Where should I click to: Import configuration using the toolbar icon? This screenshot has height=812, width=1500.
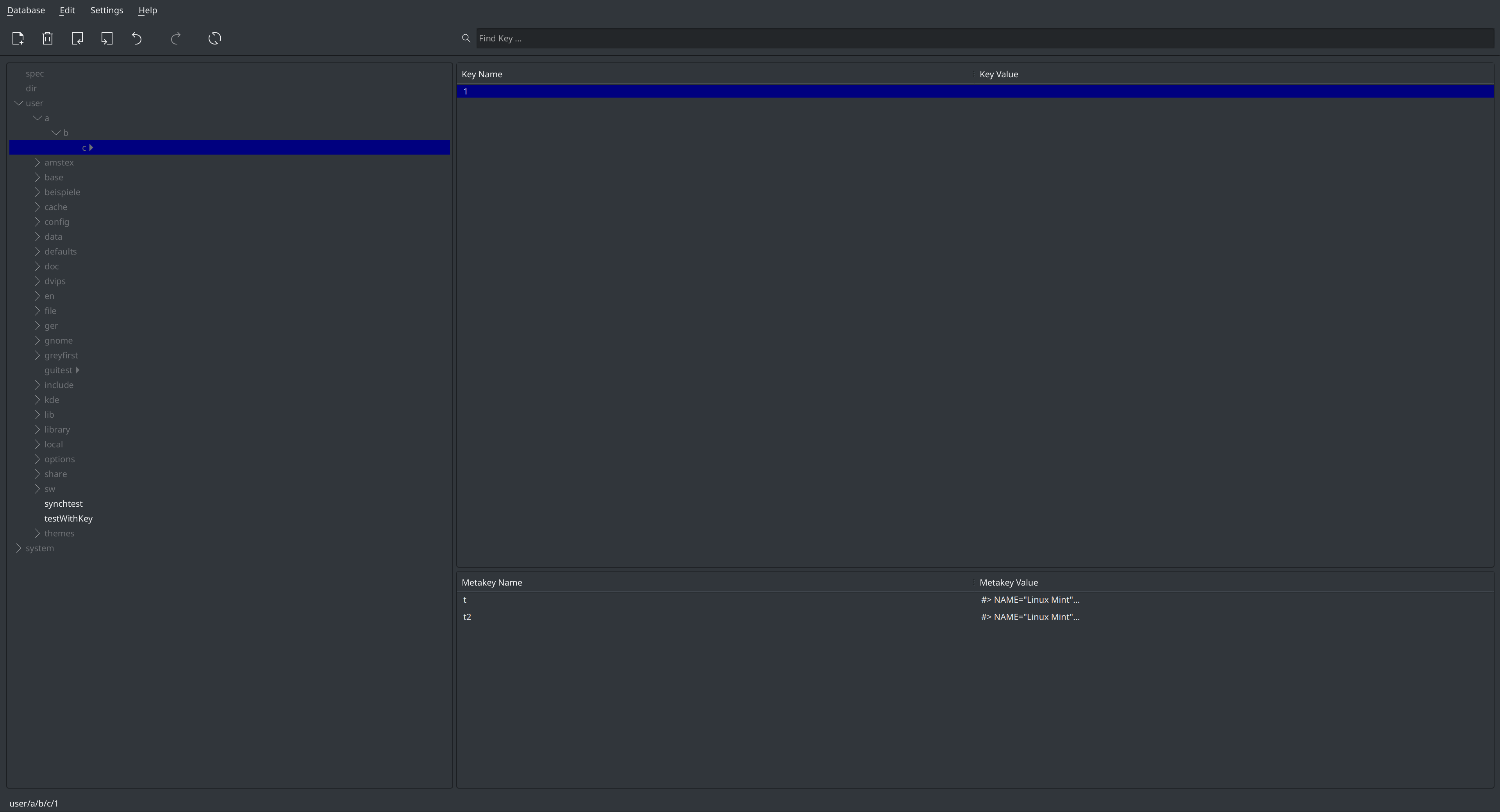pyautogui.click(x=77, y=38)
